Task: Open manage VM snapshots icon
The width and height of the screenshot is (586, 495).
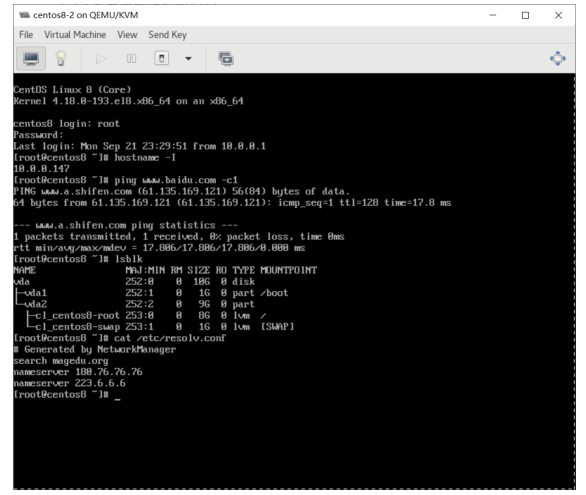Action: click(x=226, y=59)
